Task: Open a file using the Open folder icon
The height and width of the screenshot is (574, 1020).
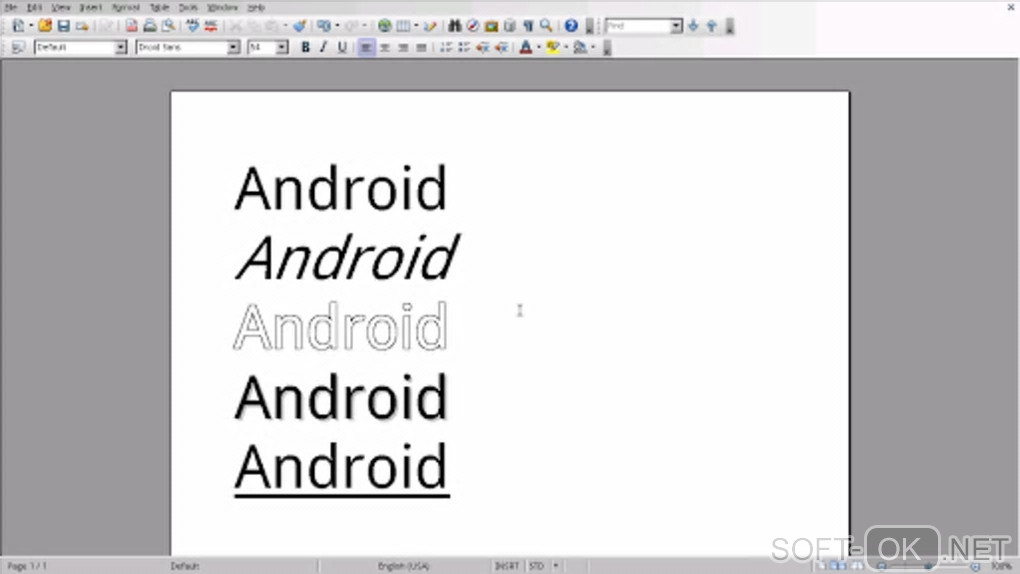Action: coord(45,26)
